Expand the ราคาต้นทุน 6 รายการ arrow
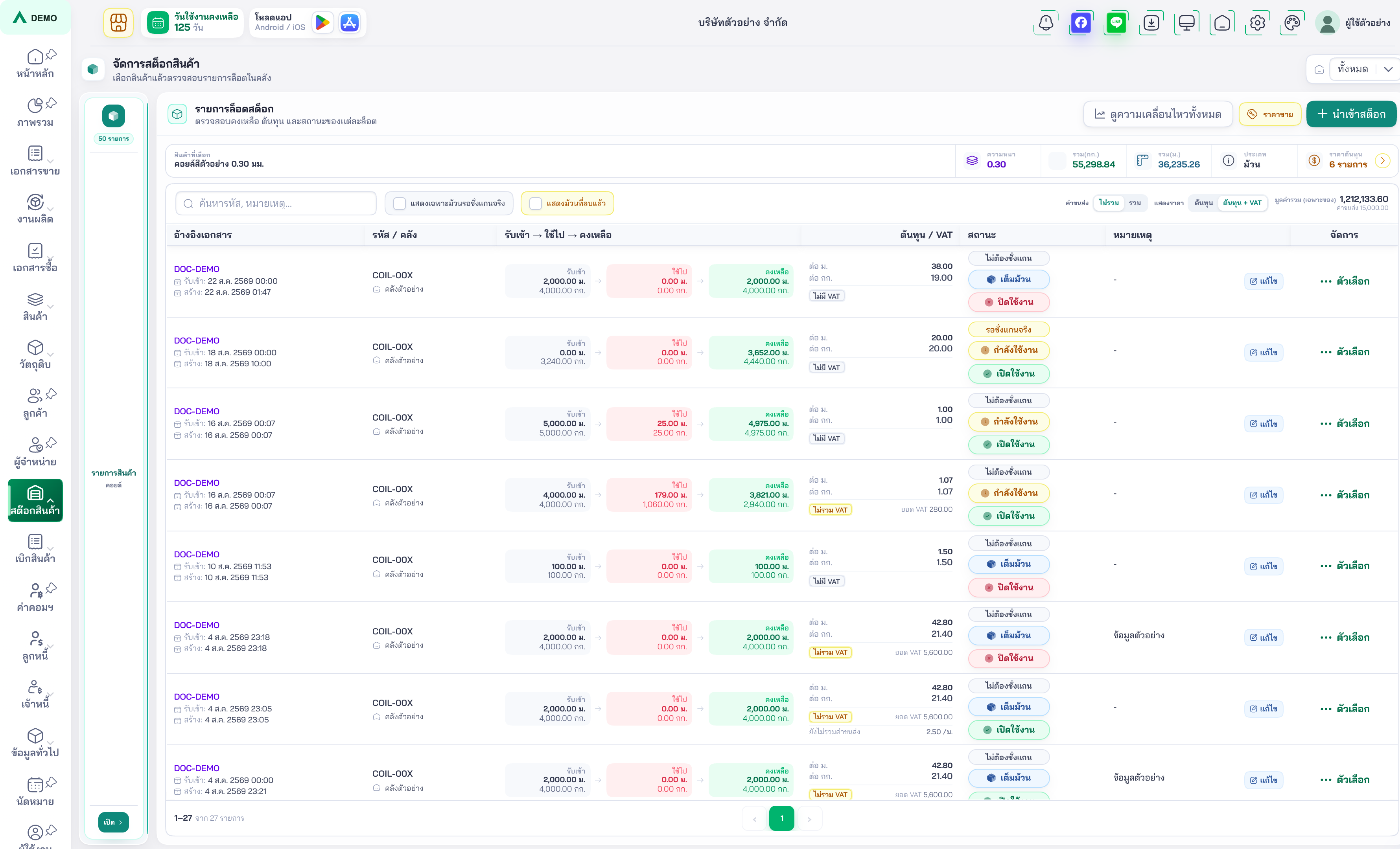 (1382, 161)
